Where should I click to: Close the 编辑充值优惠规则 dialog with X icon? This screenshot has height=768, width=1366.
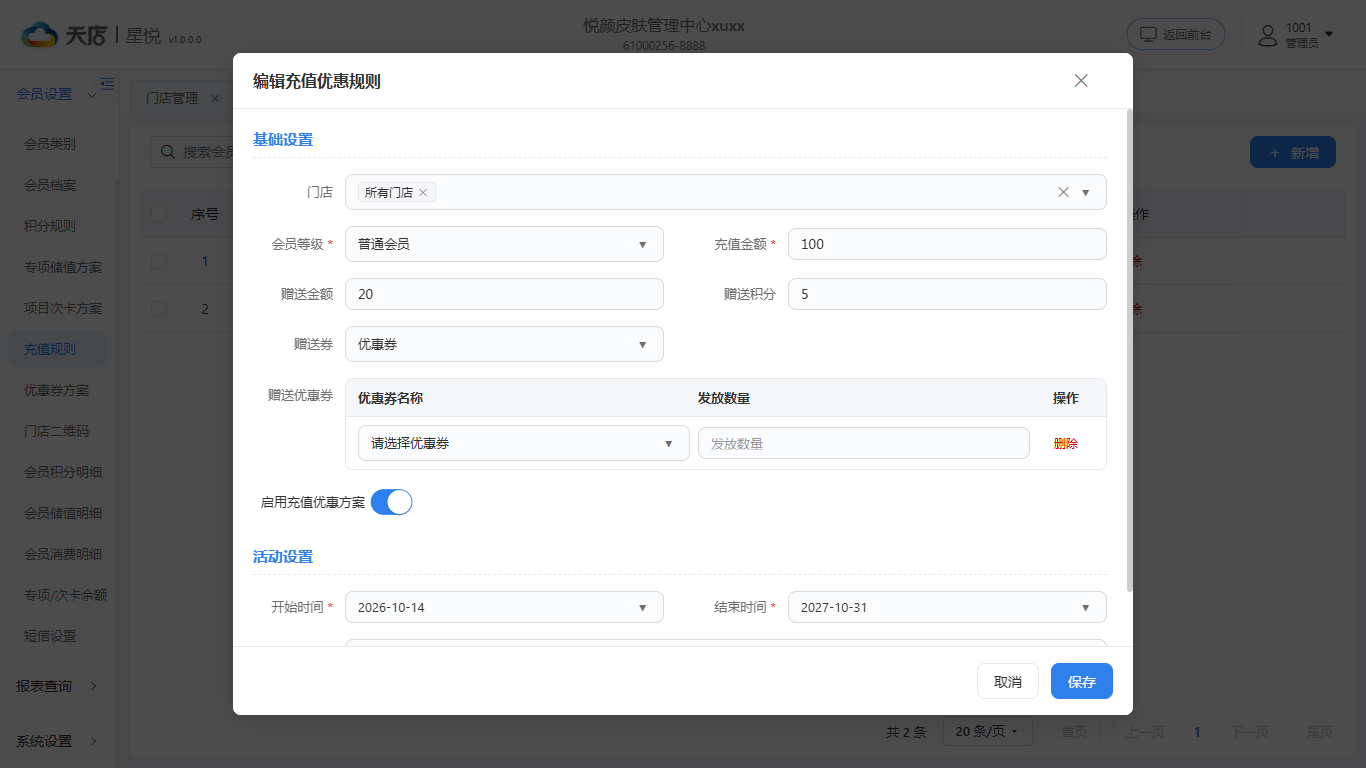pyautogui.click(x=1081, y=81)
